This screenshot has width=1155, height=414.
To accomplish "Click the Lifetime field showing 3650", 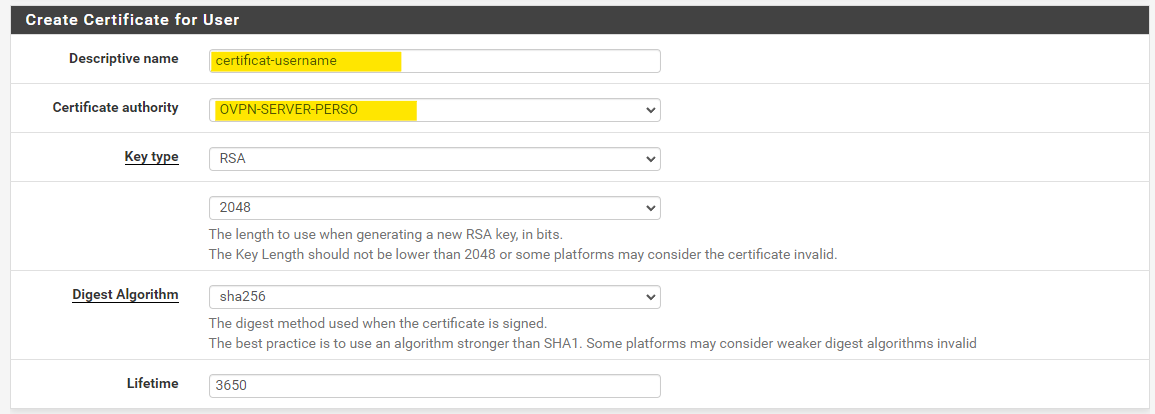I will pyautogui.click(x=434, y=385).
